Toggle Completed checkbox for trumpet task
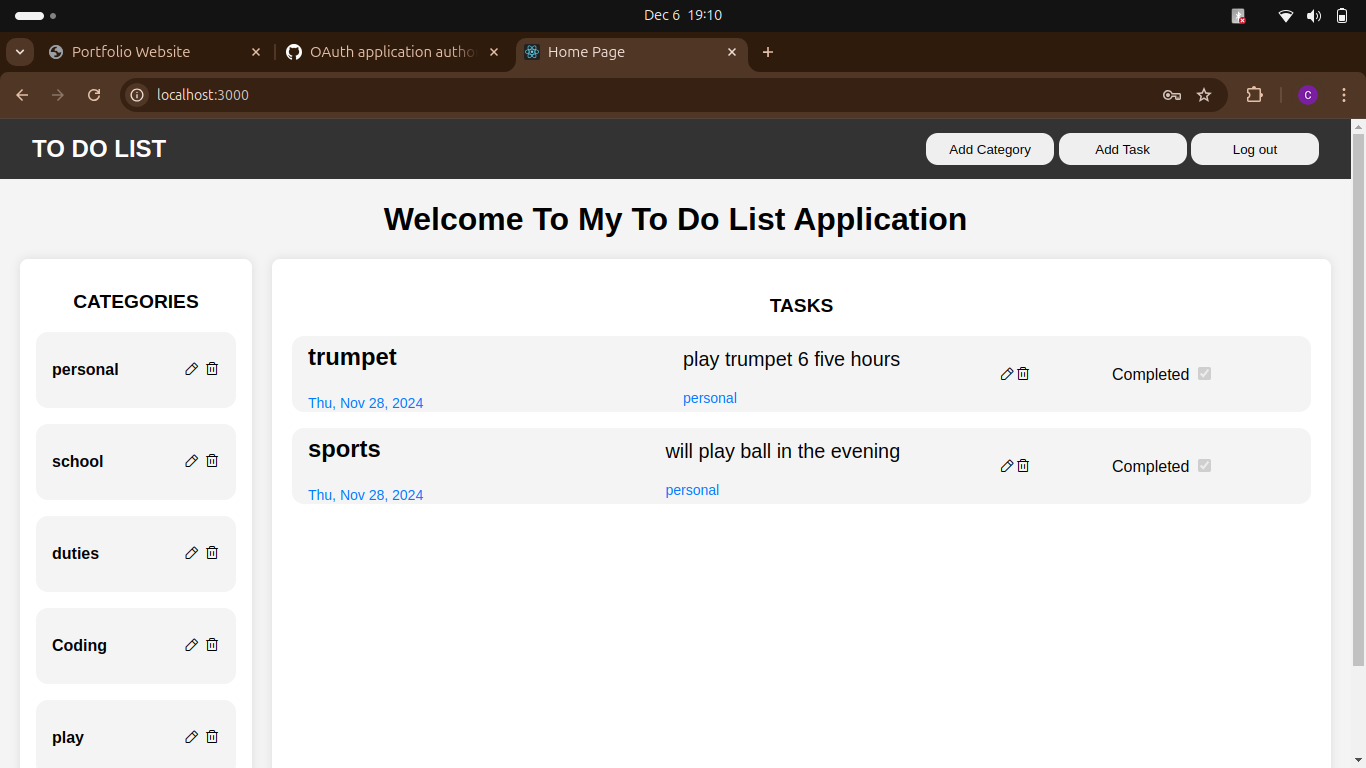 pyautogui.click(x=1204, y=374)
